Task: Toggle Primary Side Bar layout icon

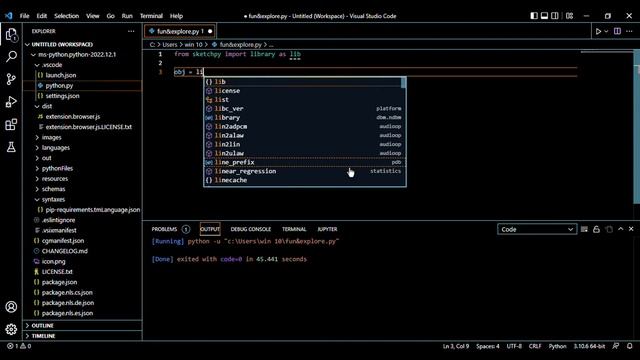Action: (x=534, y=16)
